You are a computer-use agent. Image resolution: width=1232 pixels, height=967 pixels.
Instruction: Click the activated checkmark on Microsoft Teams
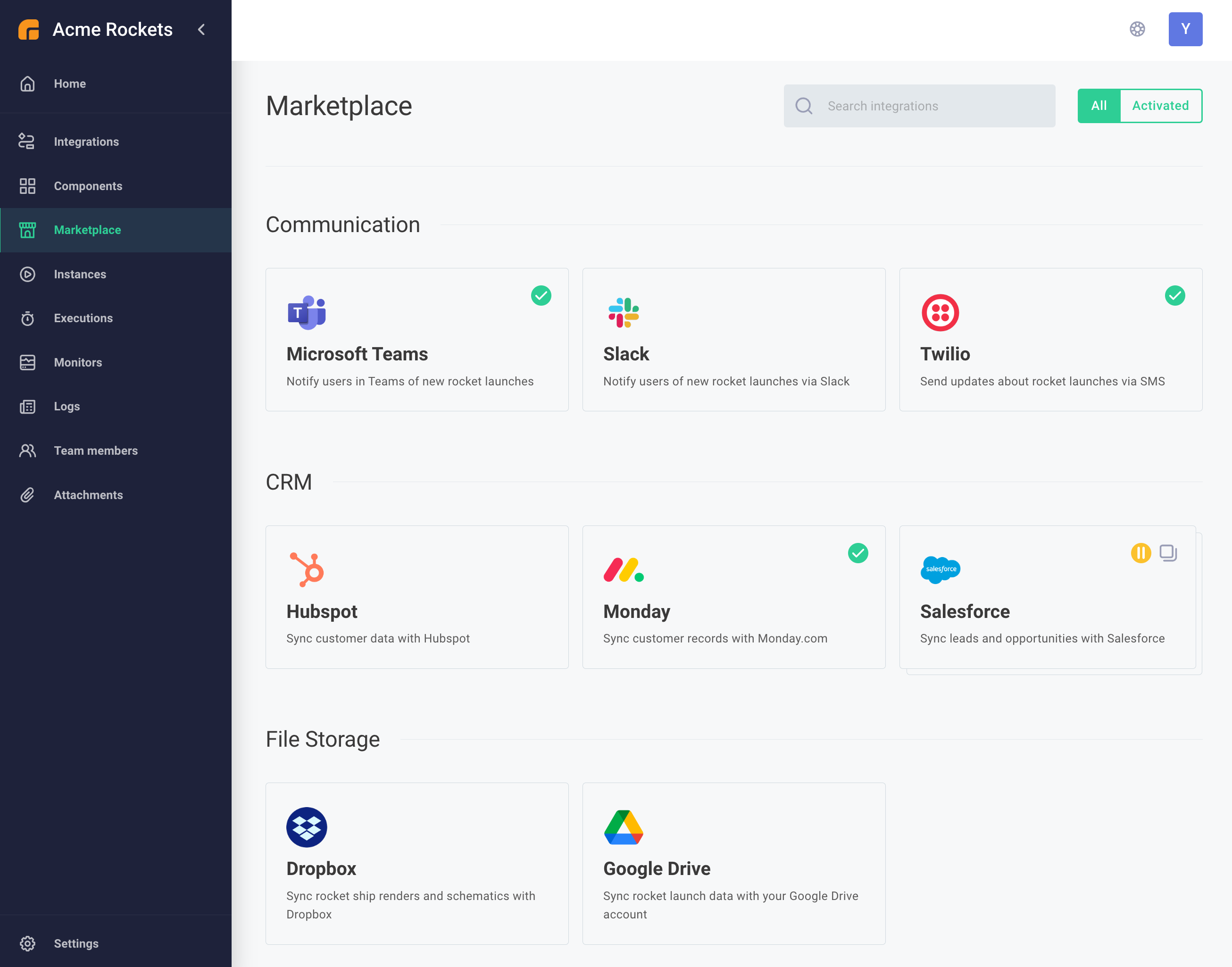(x=541, y=296)
